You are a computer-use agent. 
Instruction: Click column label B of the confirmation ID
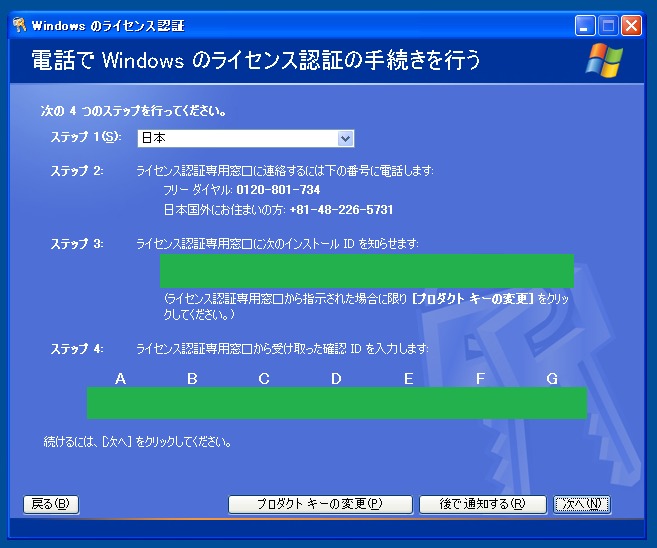192,379
